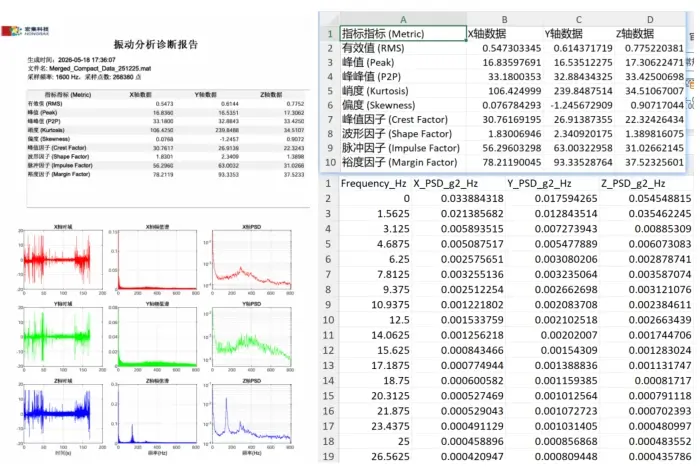This screenshot has height=468, width=700.
Task: Open the green Y-axis amplitude spectrum chart
Action: pyautogui.click(x=157, y=337)
